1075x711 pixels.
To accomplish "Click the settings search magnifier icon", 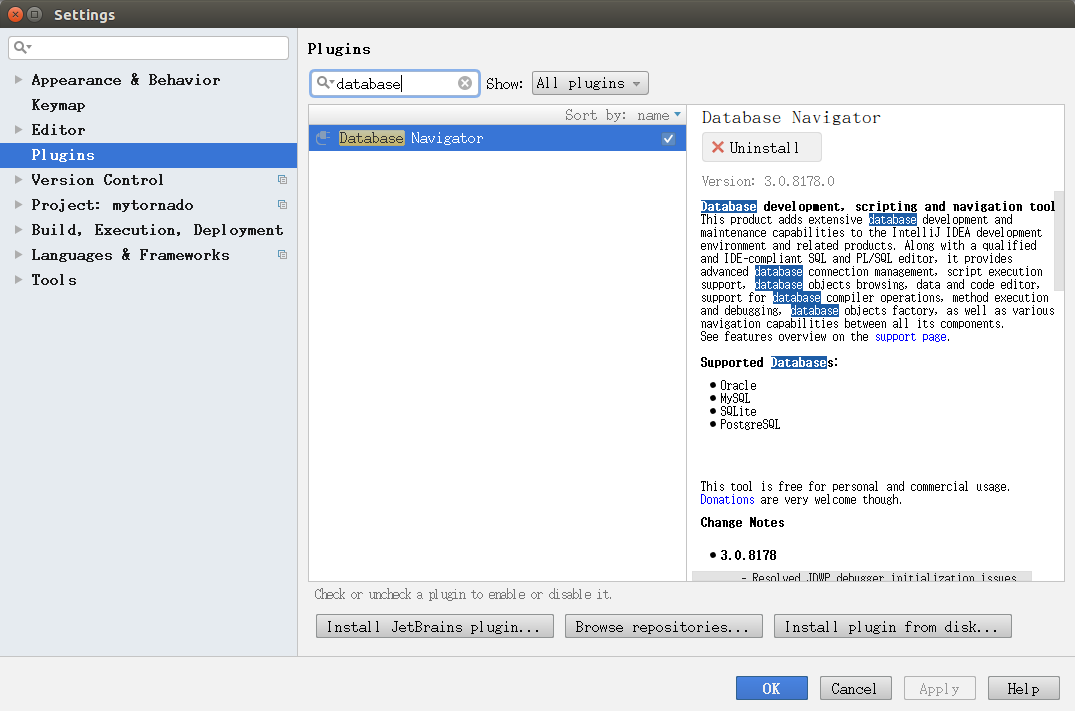I will point(22,47).
